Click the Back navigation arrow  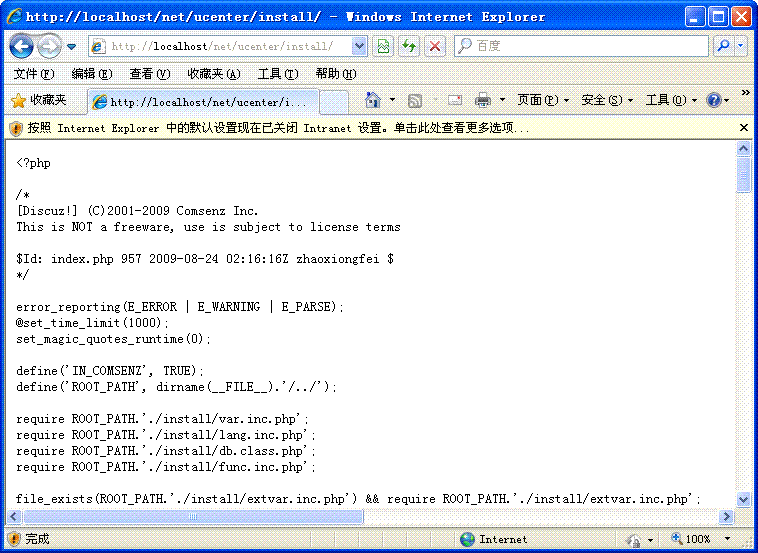tap(21, 46)
